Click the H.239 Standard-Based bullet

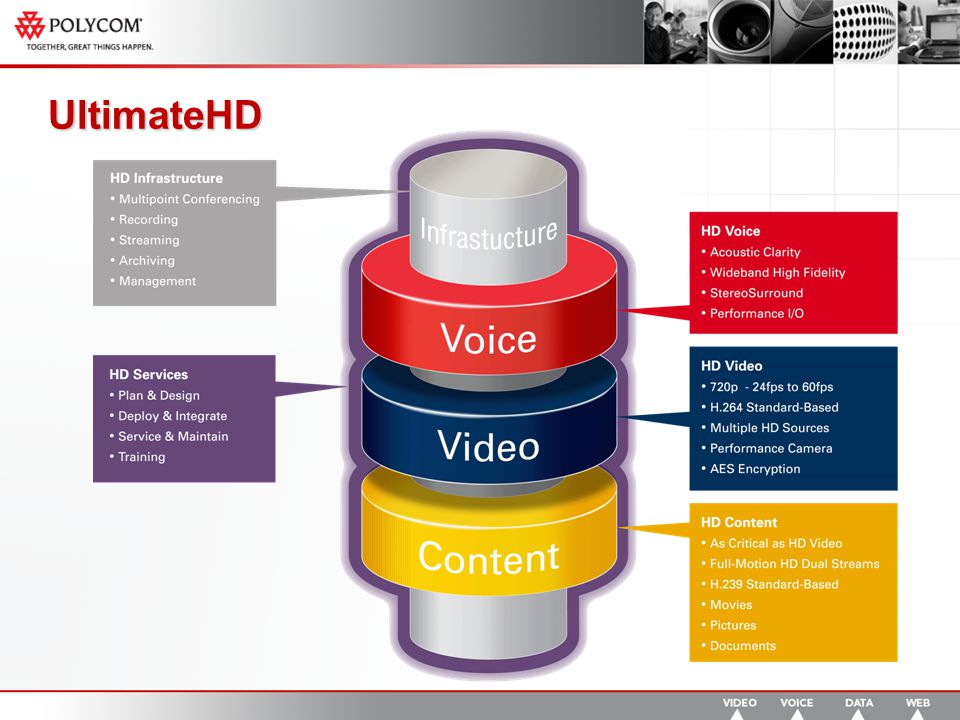(770, 584)
